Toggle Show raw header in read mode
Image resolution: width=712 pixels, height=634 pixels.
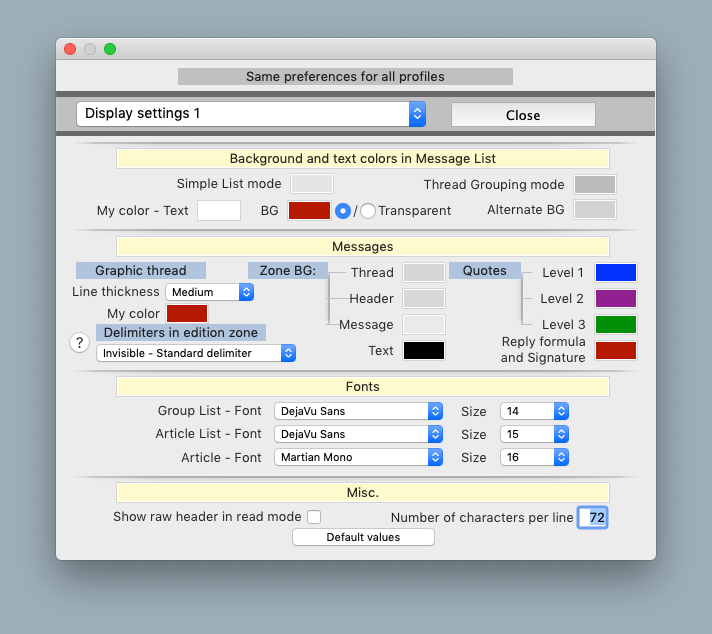[314, 517]
